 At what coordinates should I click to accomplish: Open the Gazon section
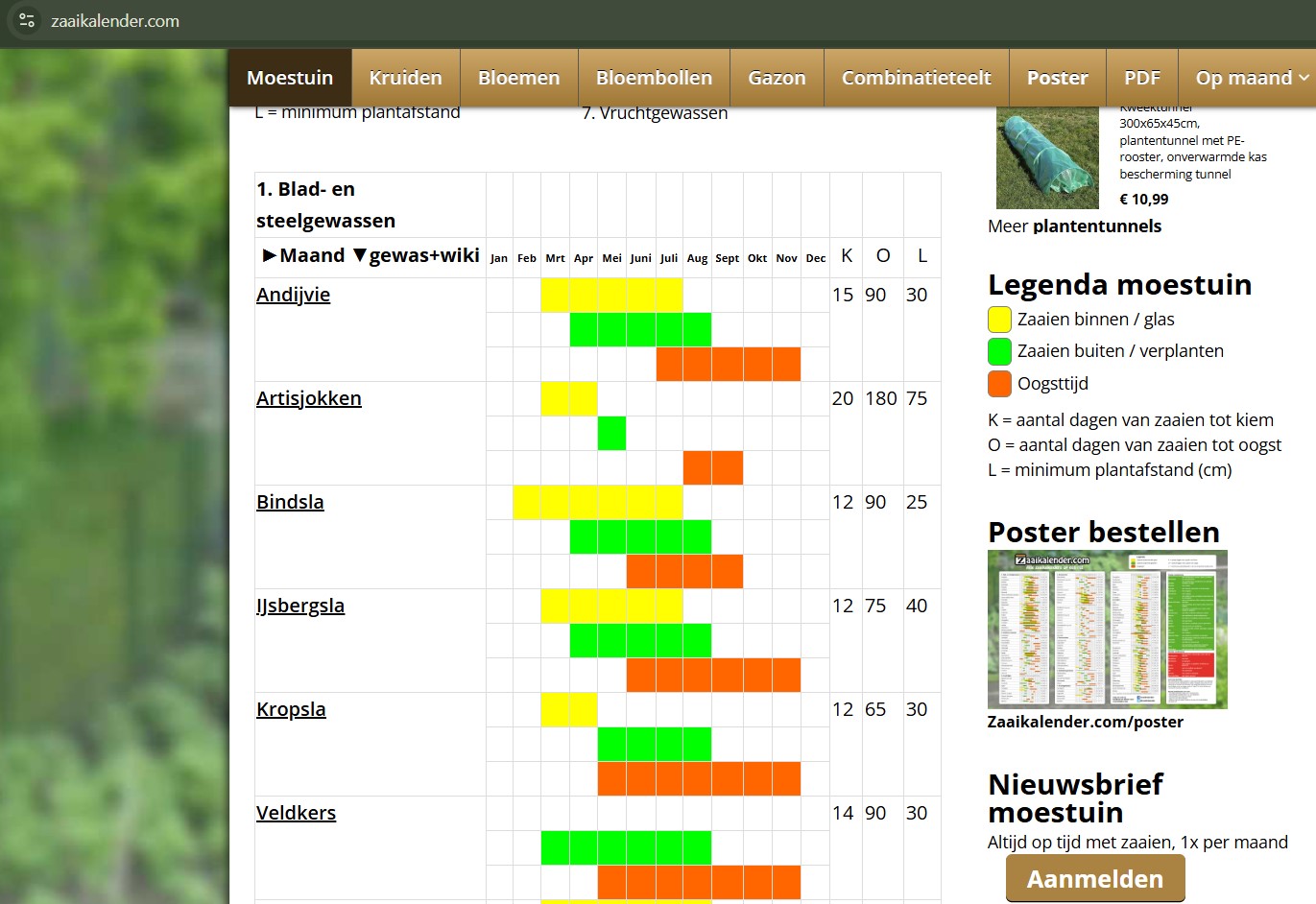[x=777, y=78]
